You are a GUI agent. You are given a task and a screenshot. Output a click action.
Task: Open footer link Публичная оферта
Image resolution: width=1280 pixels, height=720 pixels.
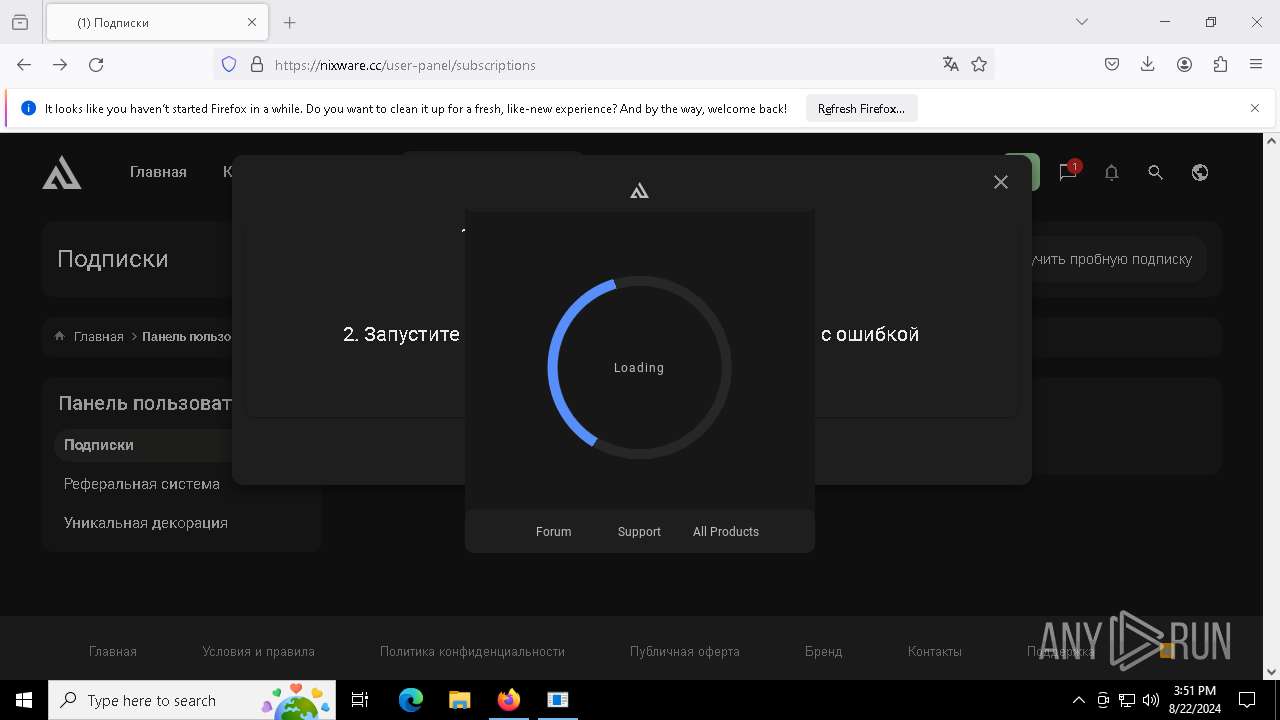point(685,651)
